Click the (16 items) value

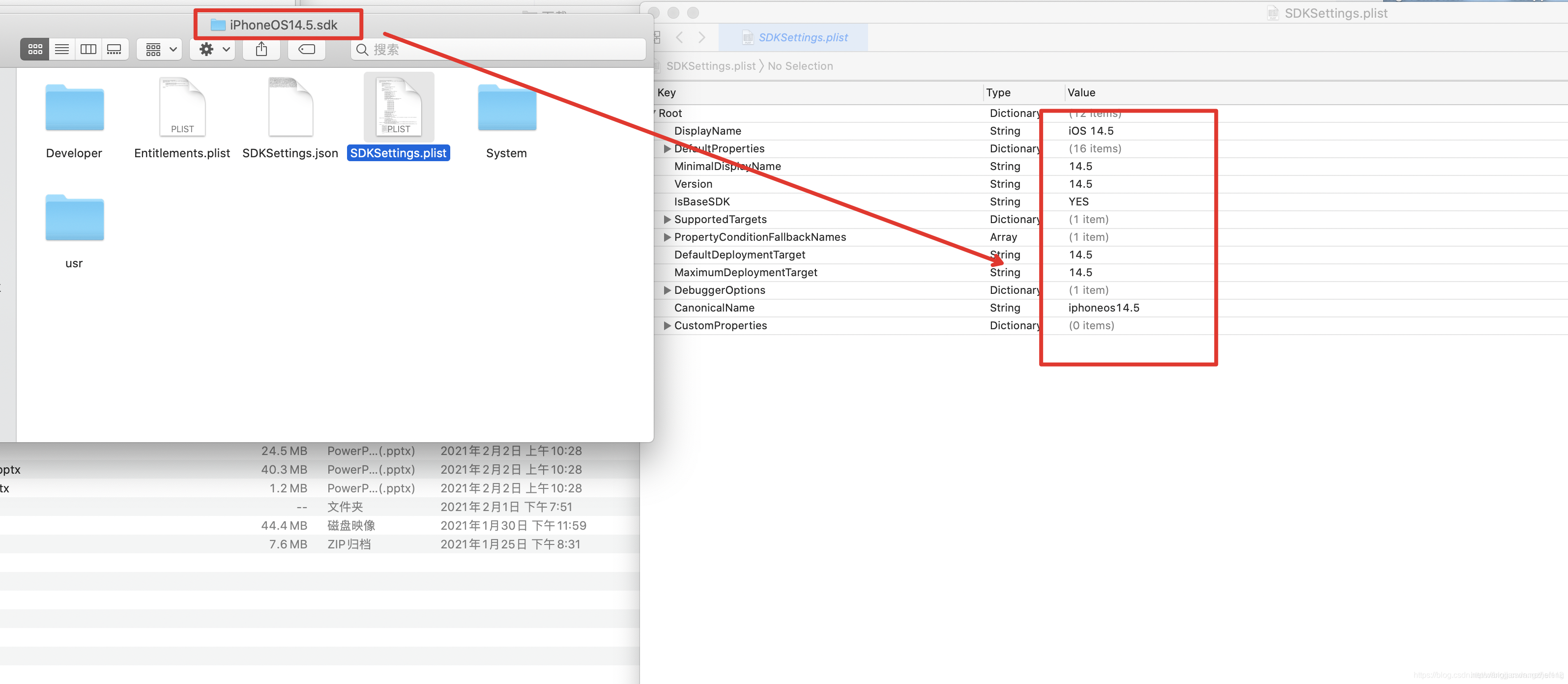[1095, 148]
